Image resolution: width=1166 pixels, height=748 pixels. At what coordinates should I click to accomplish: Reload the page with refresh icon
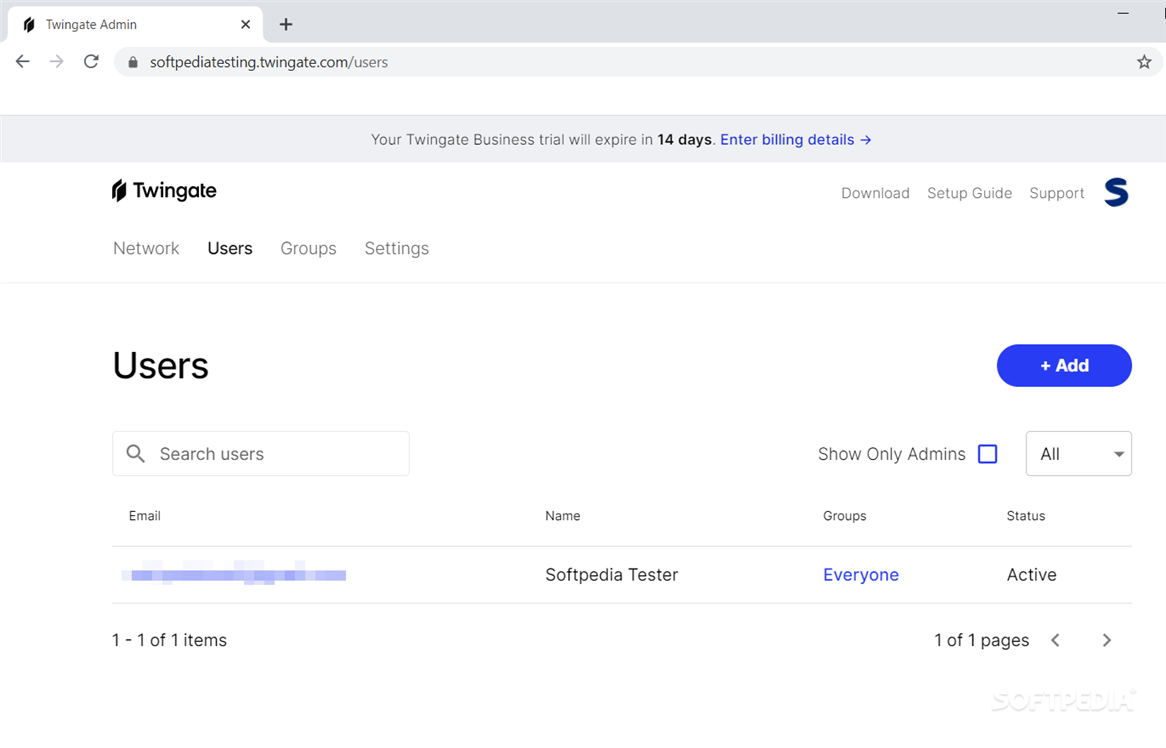click(91, 62)
